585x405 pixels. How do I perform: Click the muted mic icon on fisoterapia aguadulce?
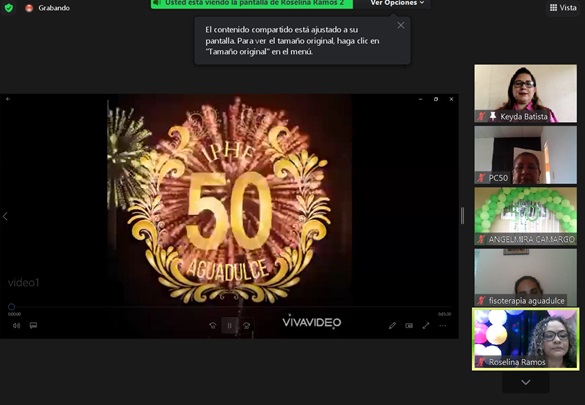[481, 300]
